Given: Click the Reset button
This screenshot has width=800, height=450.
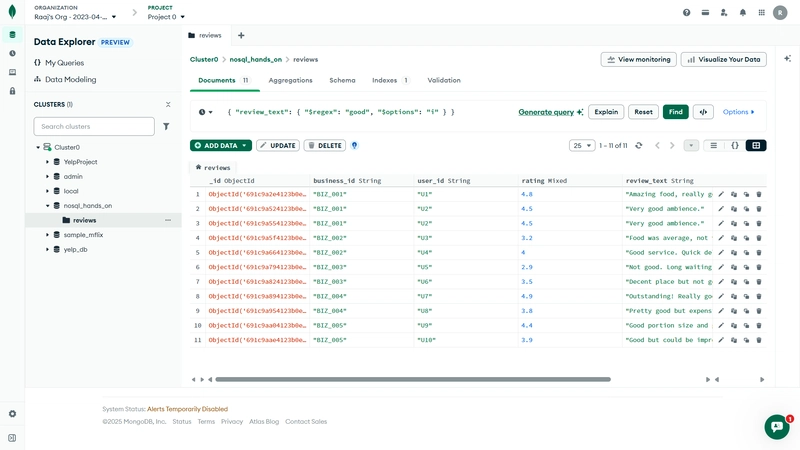Looking at the screenshot, I should pyautogui.click(x=643, y=112).
